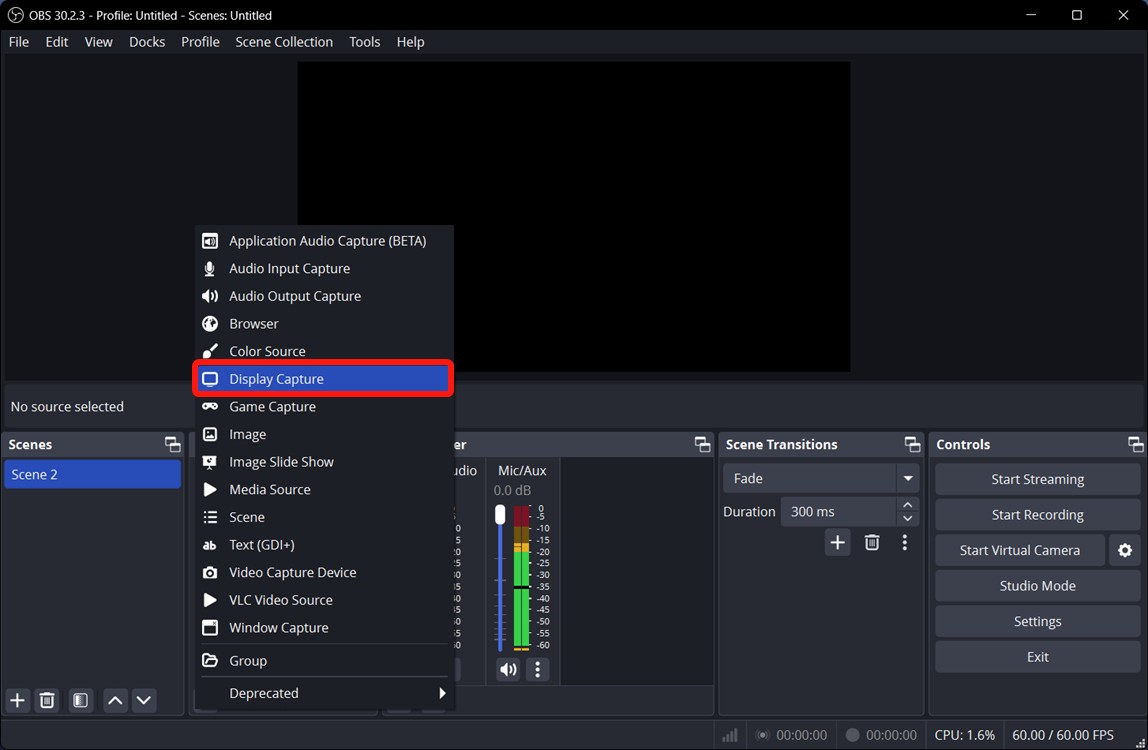Open Virtual Camera settings gear
1148x750 pixels.
1125,550
